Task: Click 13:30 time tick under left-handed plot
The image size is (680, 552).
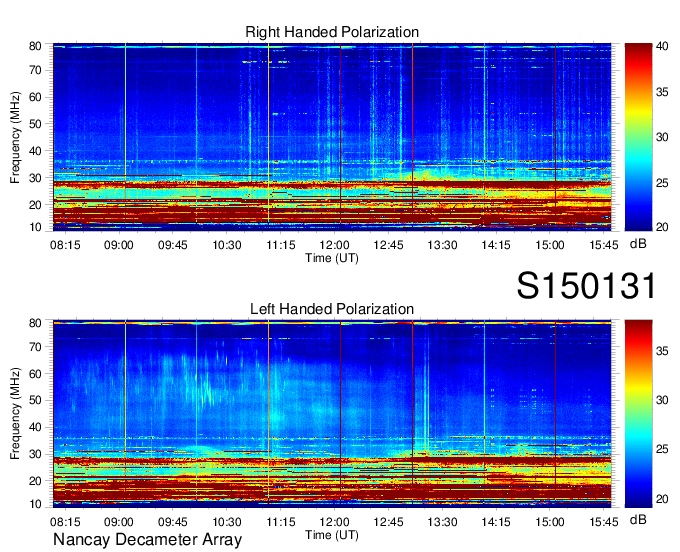Action: (x=442, y=522)
